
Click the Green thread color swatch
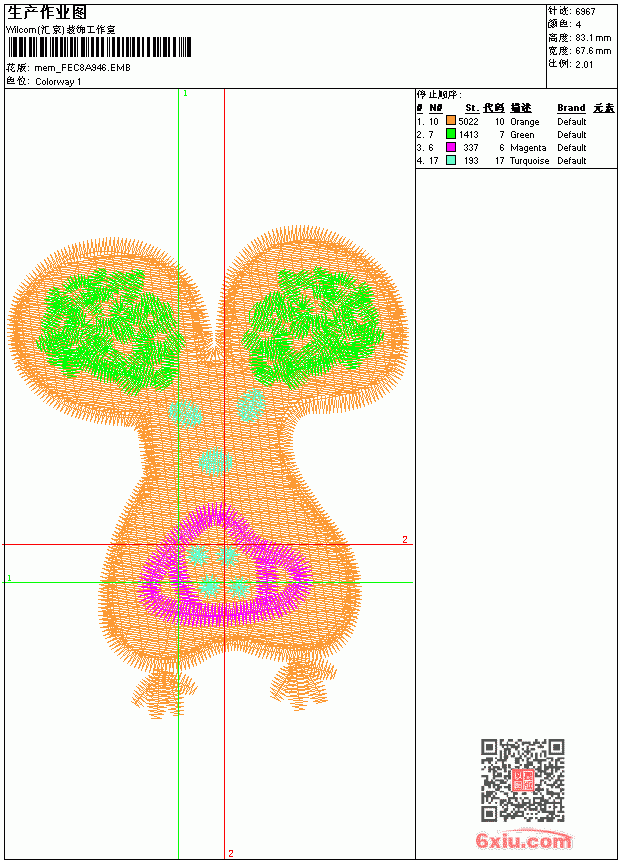451,134
